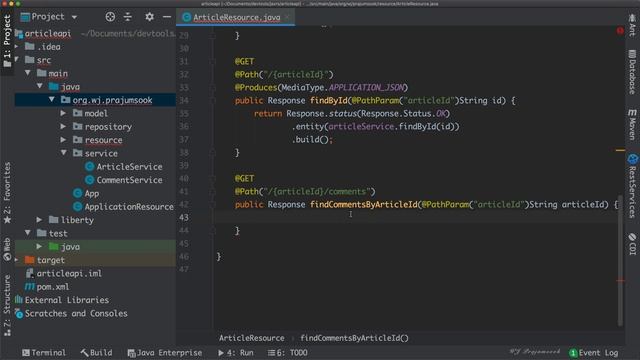Expand the repository package
640x360 pixels.
pyautogui.click(x=63, y=127)
